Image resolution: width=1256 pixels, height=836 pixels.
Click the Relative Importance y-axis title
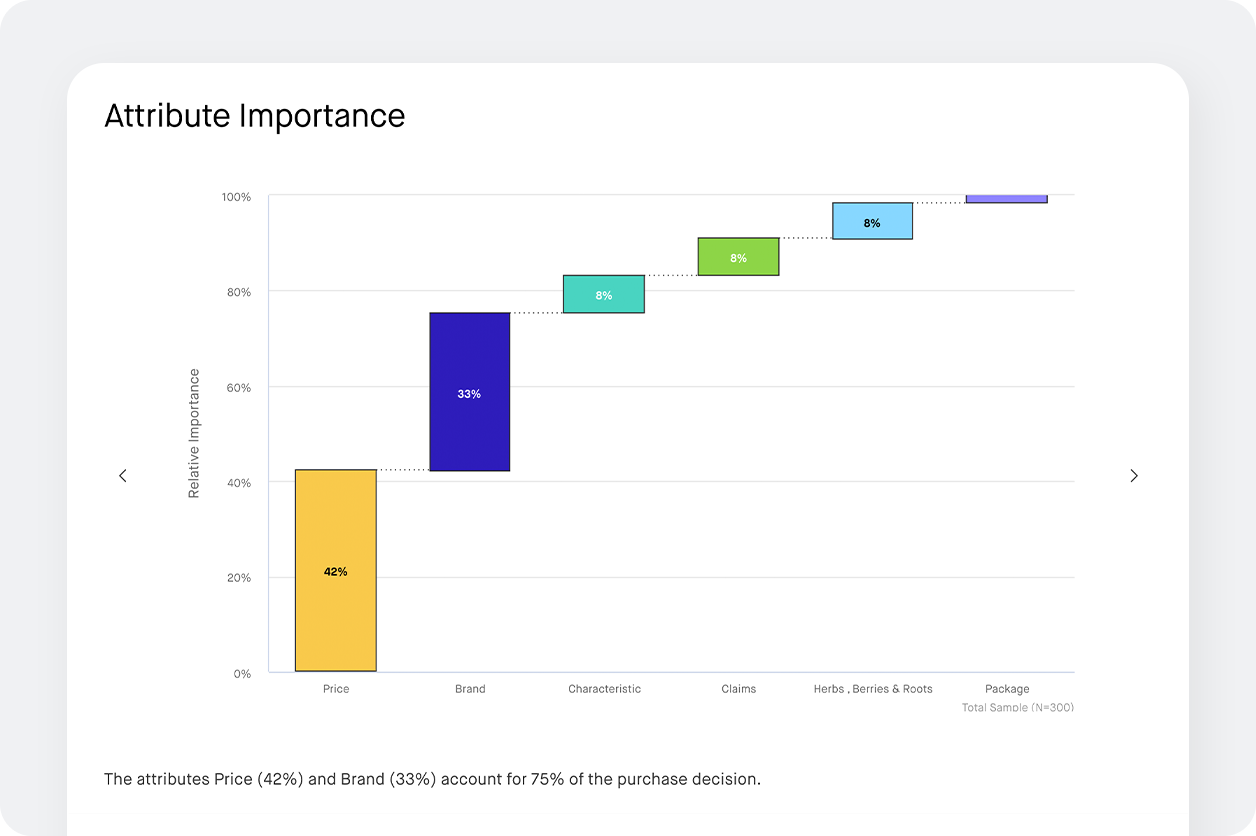pos(194,433)
